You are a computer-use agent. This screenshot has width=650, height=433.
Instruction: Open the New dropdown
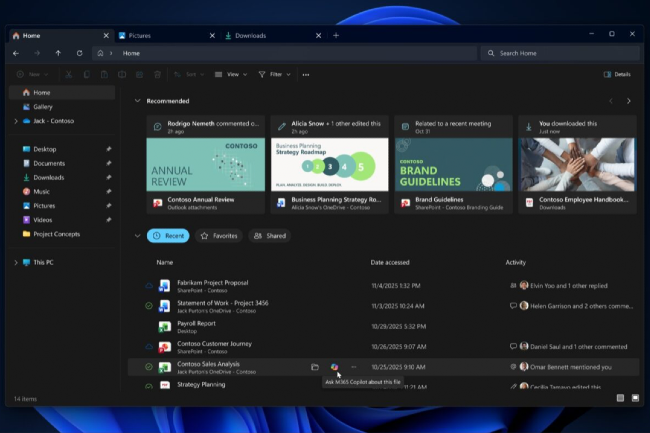(x=32, y=75)
